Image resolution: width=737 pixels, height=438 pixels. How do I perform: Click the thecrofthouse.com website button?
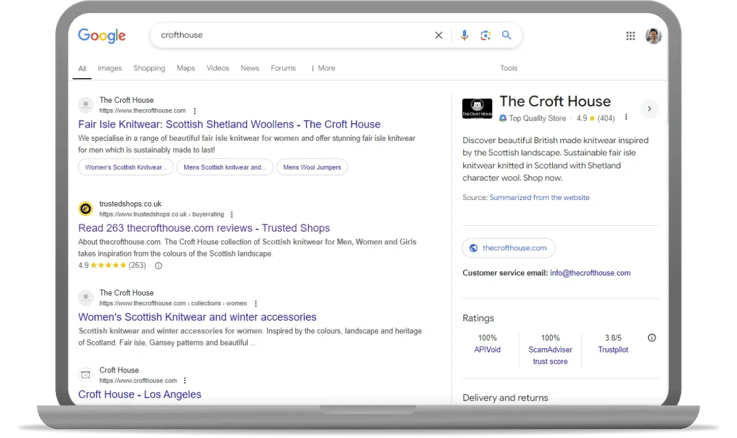509,248
